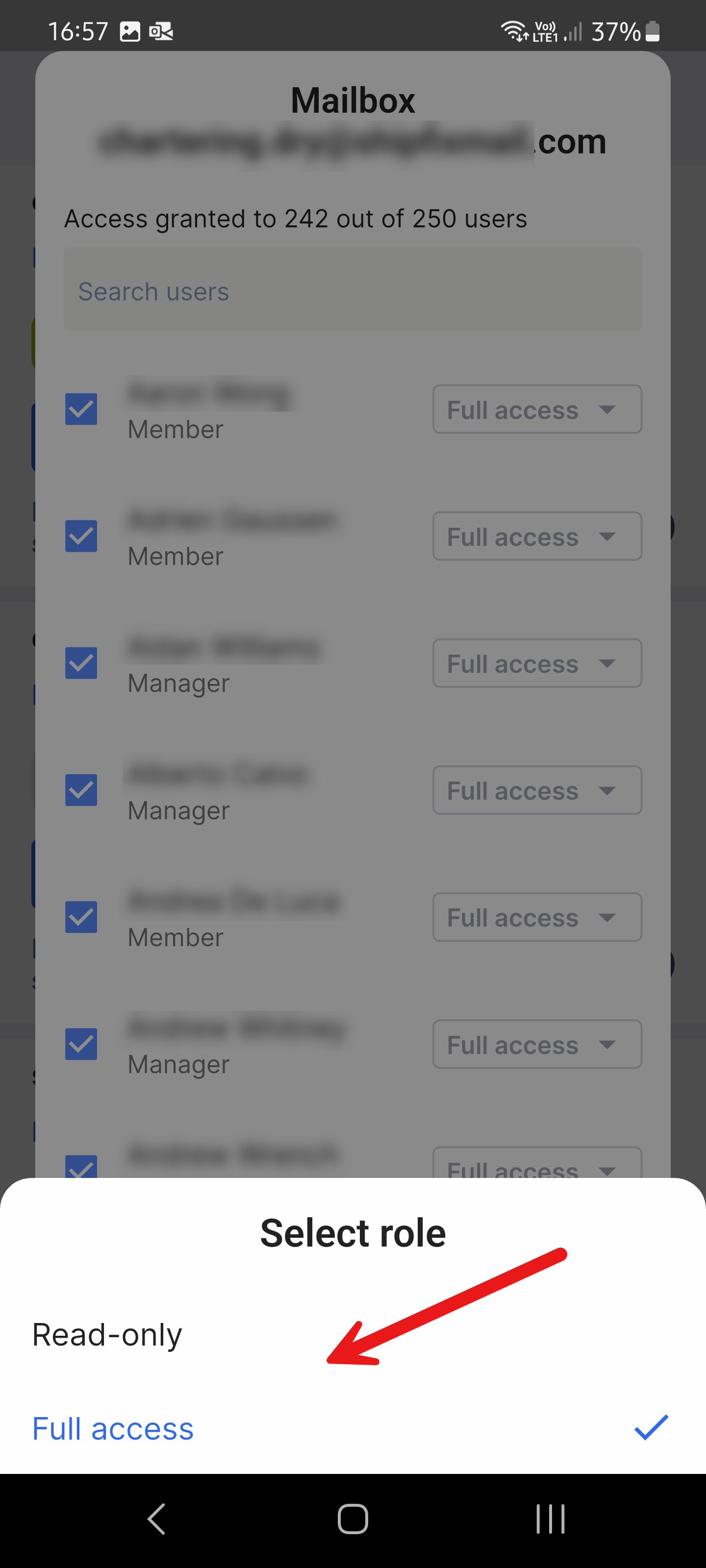This screenshot has width=706, height=1568.
Task: Tap the Android back navigation icon
Action: pos(156,1519)
